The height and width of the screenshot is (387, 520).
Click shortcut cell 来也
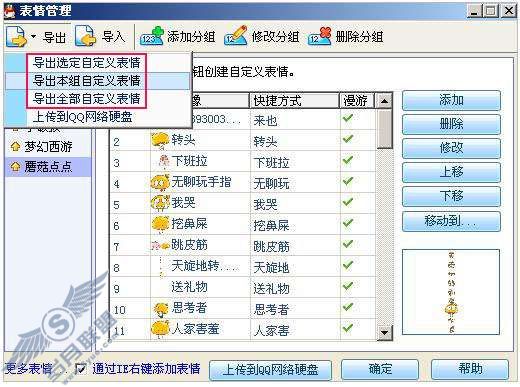click(265, 120)
